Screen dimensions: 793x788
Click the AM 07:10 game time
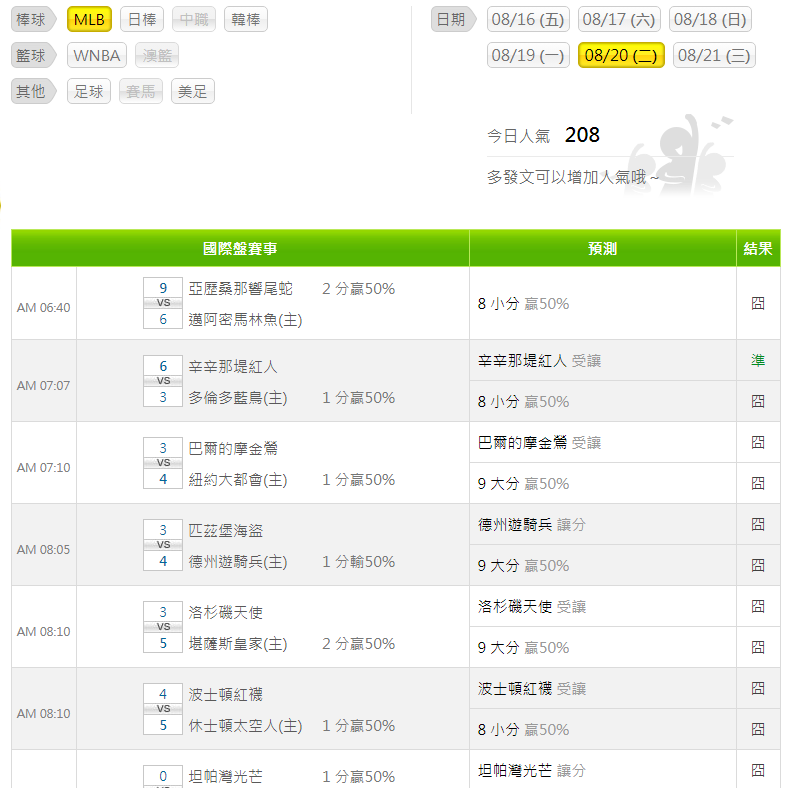click(43, 467)
